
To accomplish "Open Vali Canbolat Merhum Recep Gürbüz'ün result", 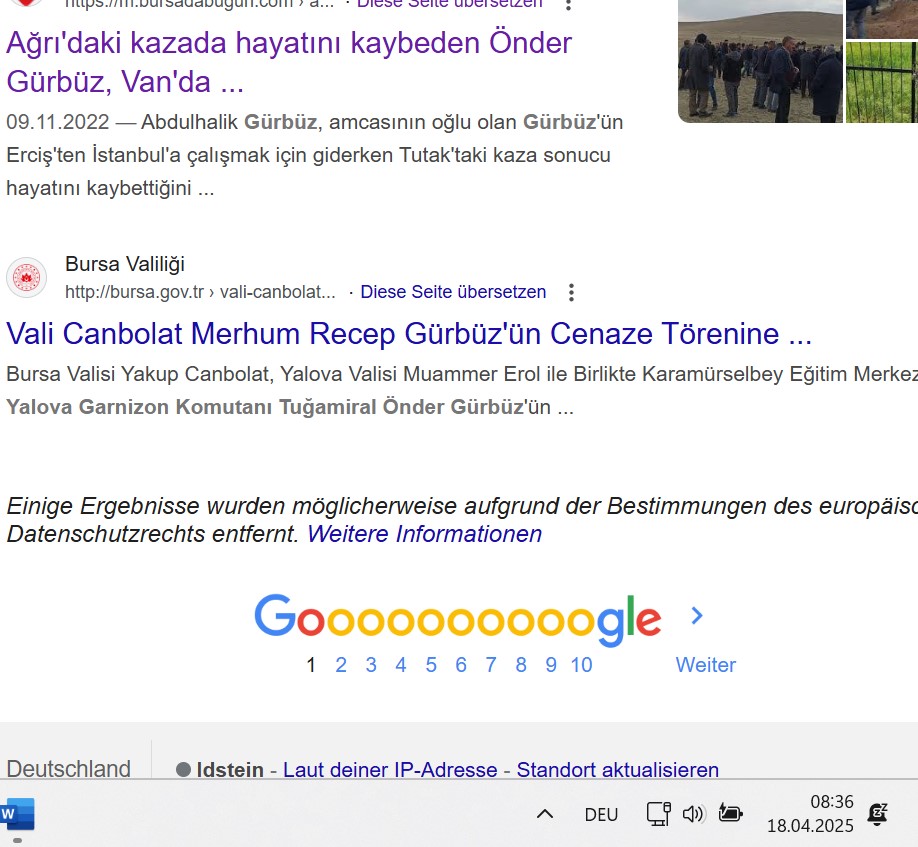I will coord(409,334).
